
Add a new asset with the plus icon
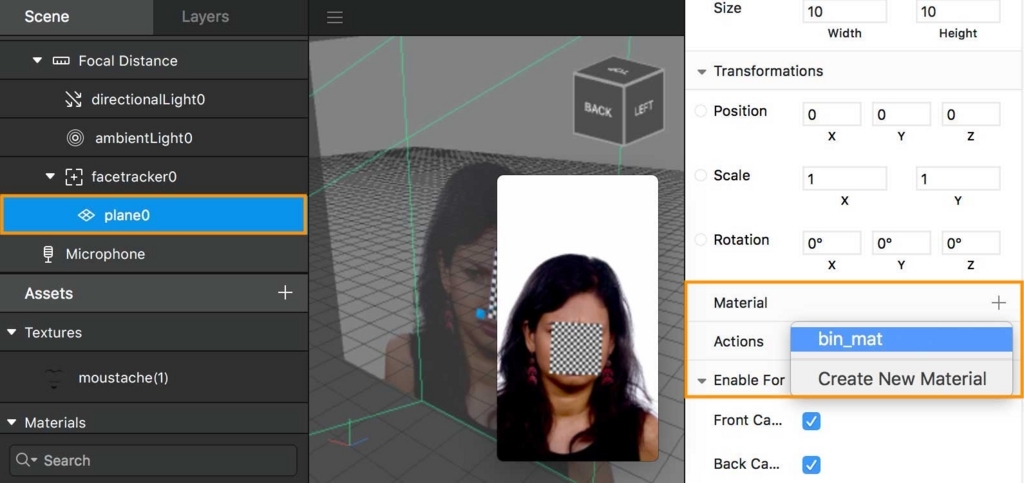pos(285,292)
